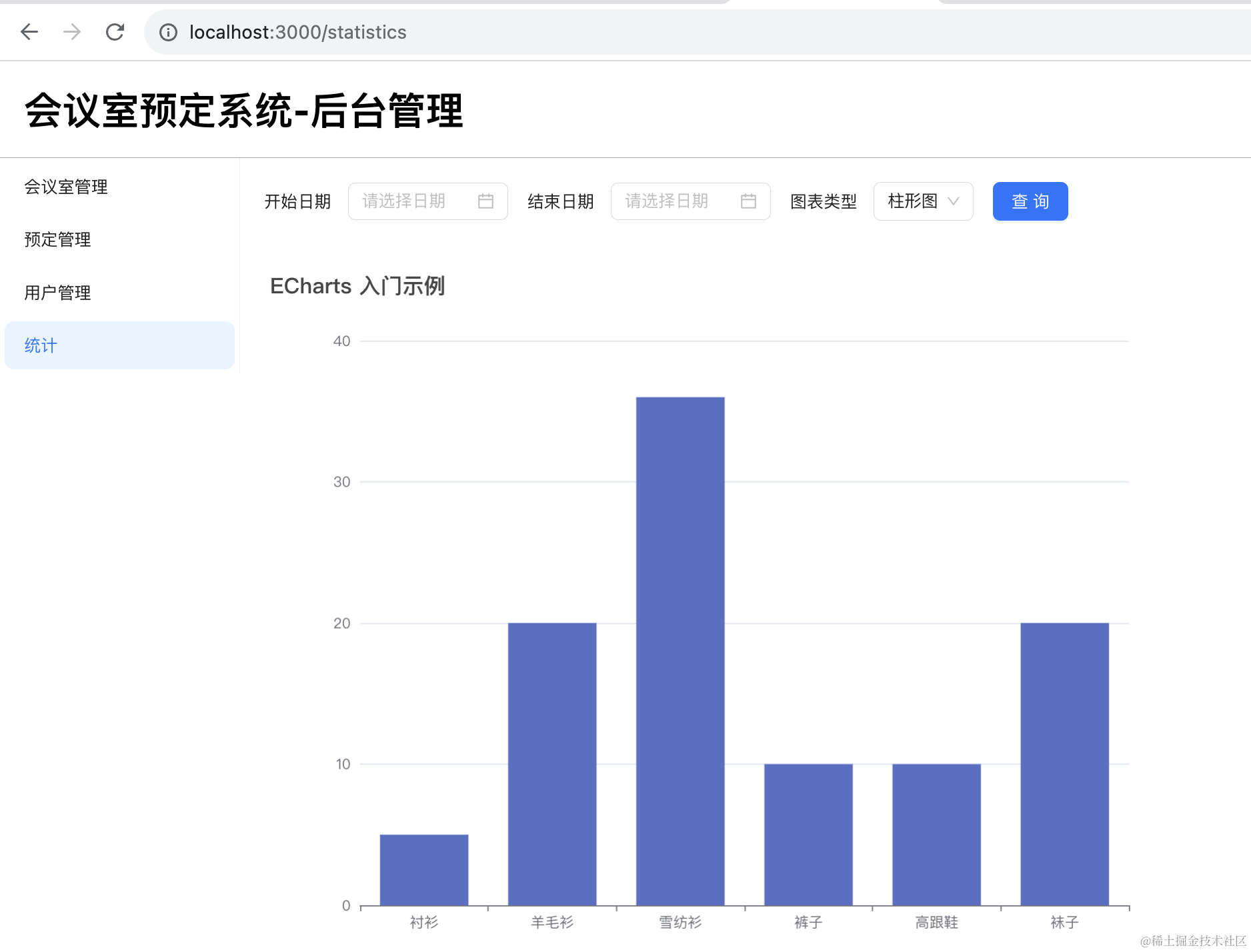Open the 图表类型 dropdown showing 柱形图
Viewport: 1251px width, 952px height.
click(913, 201)
